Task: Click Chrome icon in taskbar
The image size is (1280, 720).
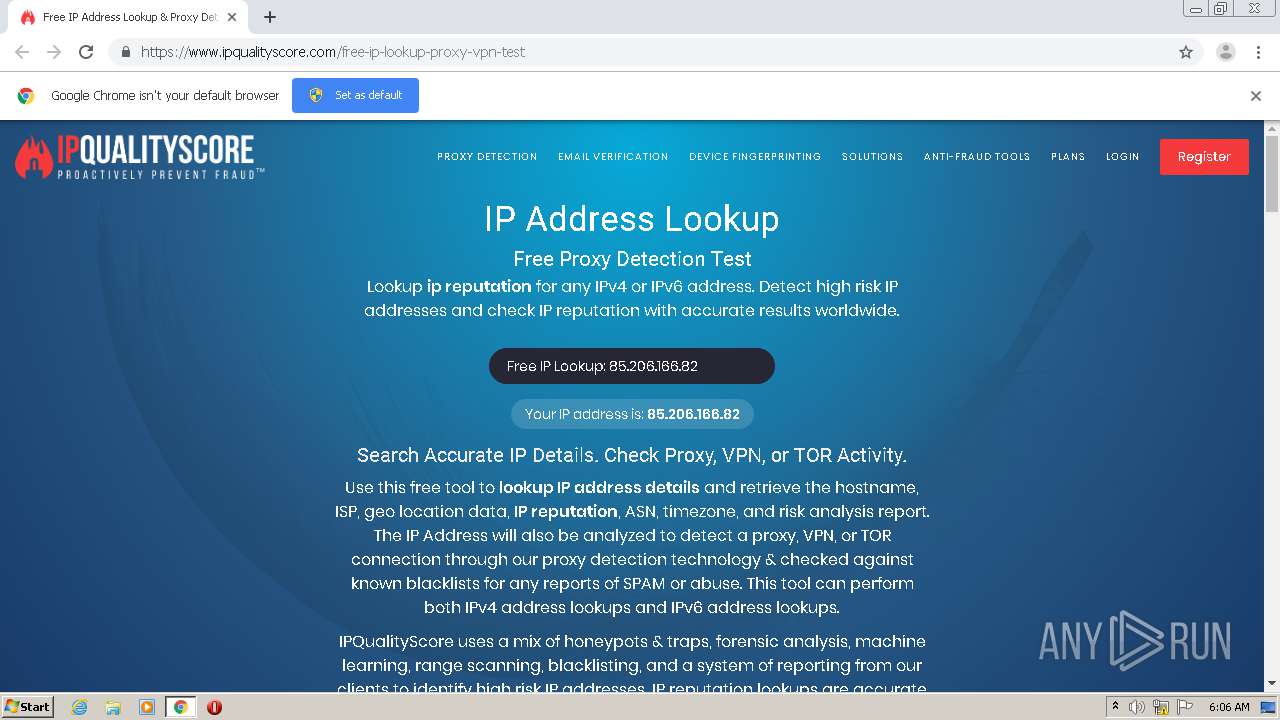Action: click(181, 707)
